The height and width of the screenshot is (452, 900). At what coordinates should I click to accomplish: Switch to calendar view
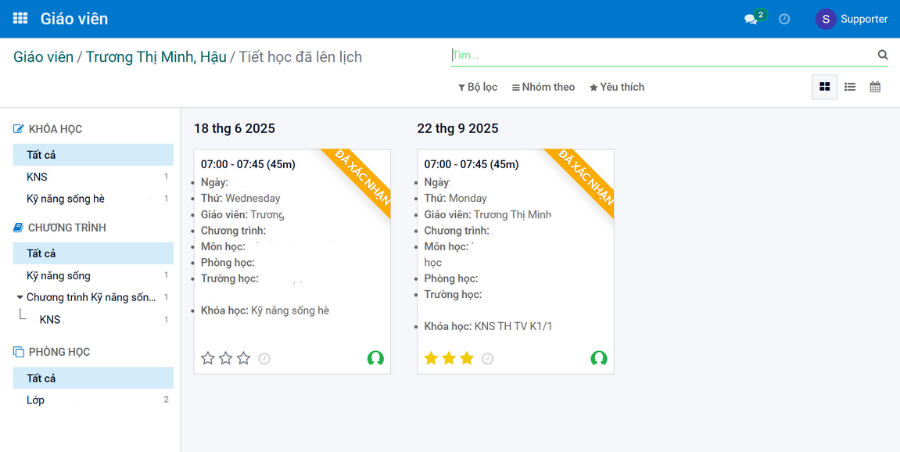click(x=875, y=87)
